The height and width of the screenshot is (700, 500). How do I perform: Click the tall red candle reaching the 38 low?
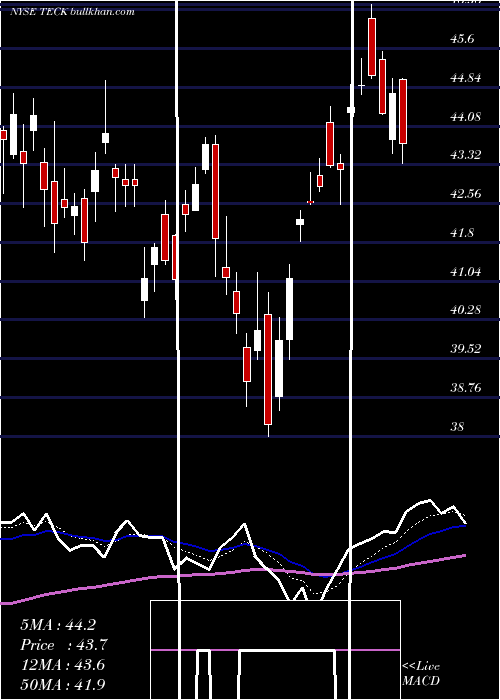click(x=268, y=369)
